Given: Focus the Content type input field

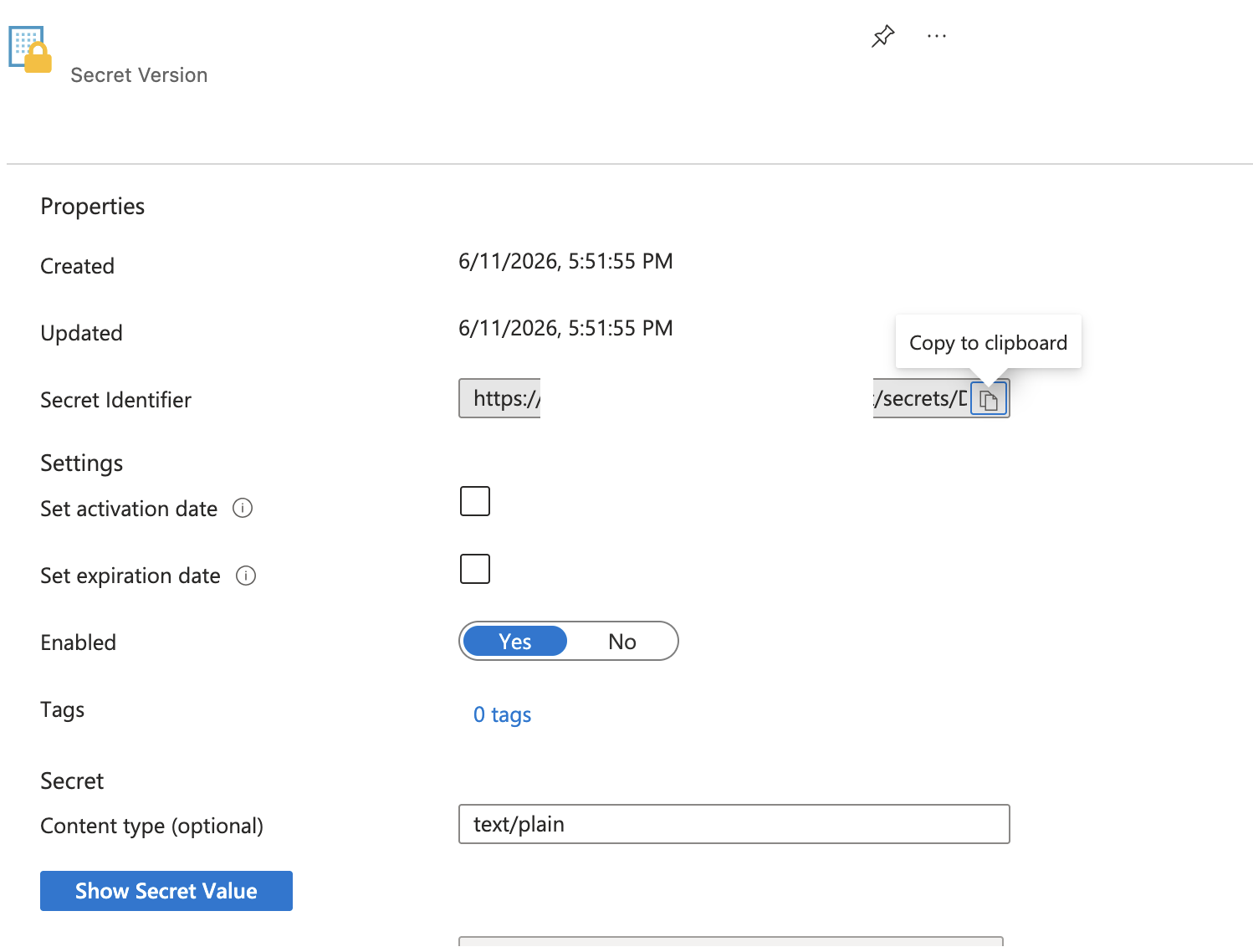Looking at the screenshot, I should [734, 824].
